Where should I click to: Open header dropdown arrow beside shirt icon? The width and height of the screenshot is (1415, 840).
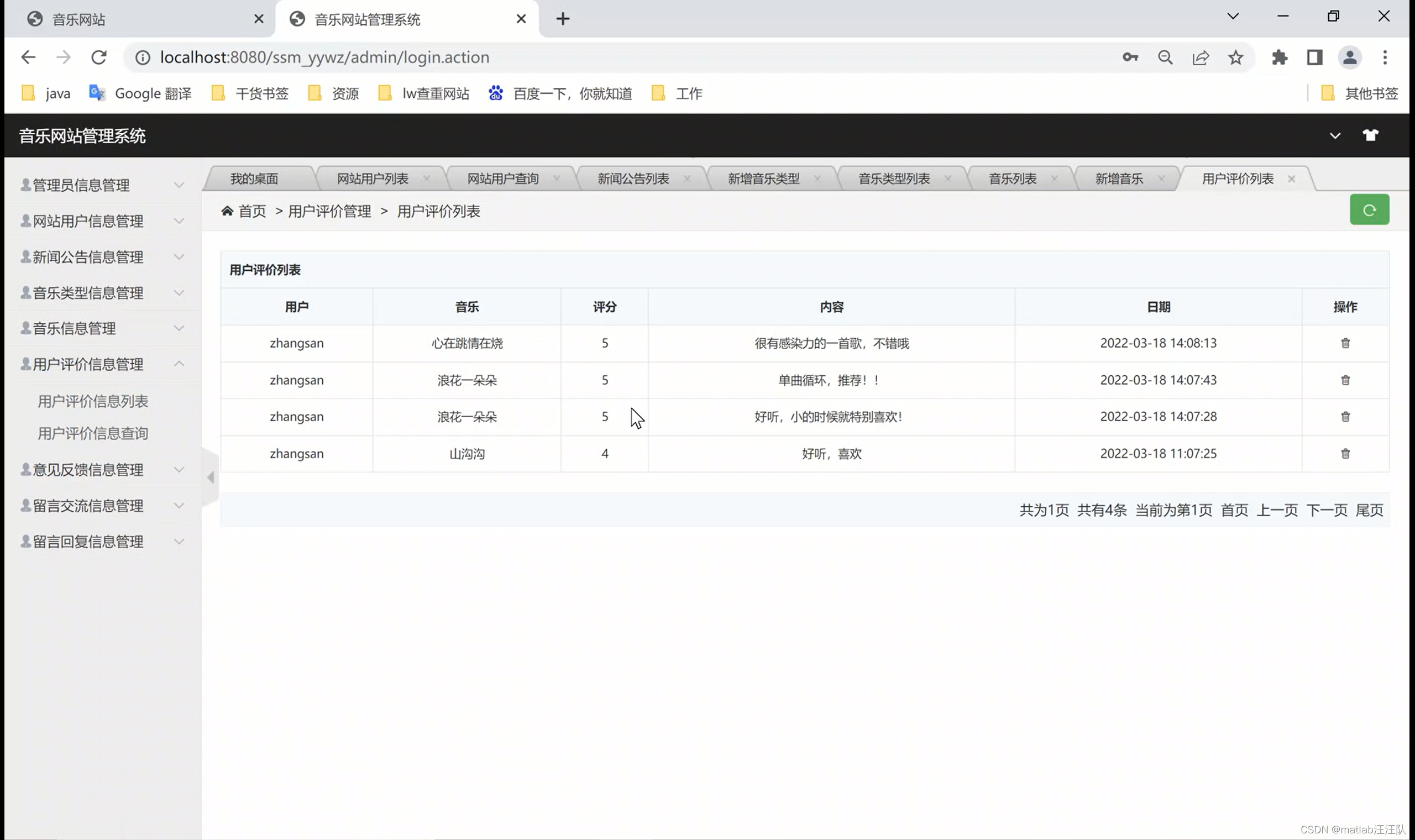click(x=1335, y=136)
